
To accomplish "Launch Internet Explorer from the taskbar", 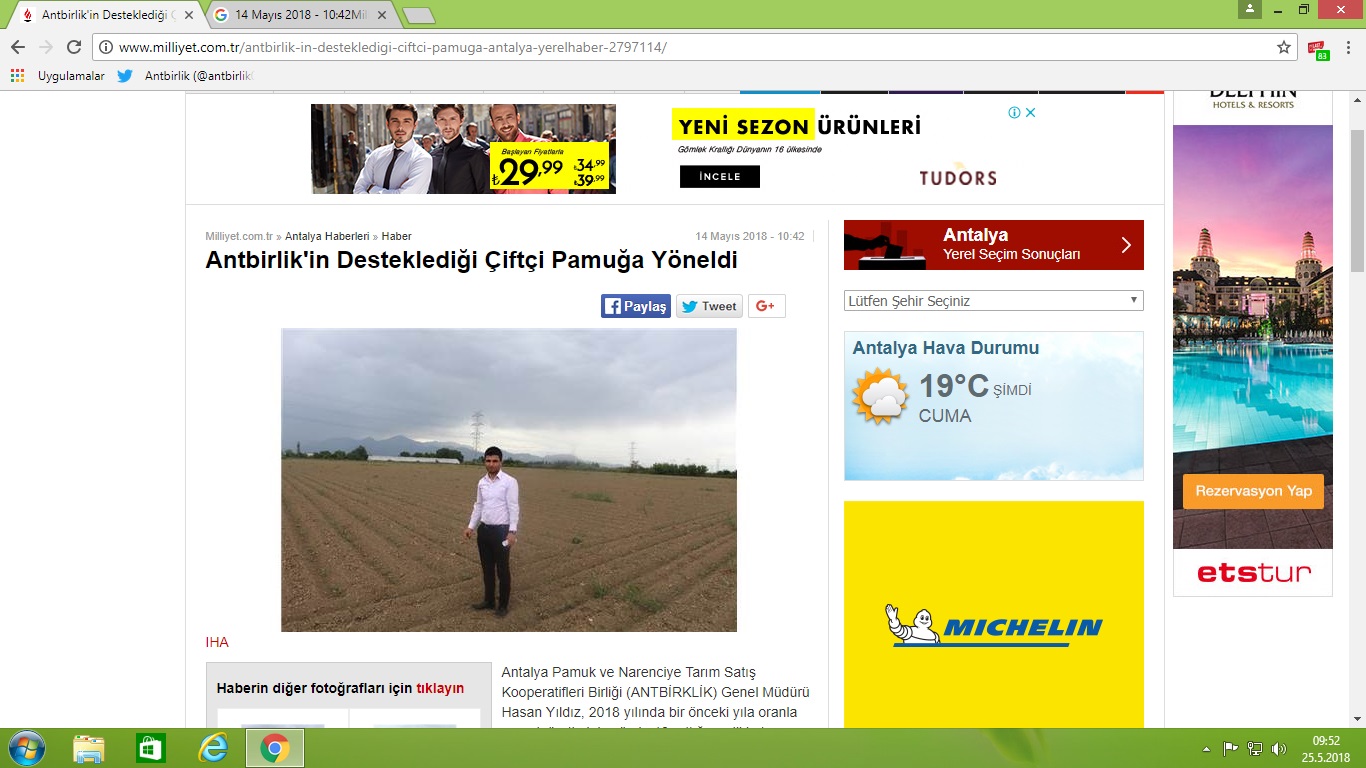I will point(213,748).
